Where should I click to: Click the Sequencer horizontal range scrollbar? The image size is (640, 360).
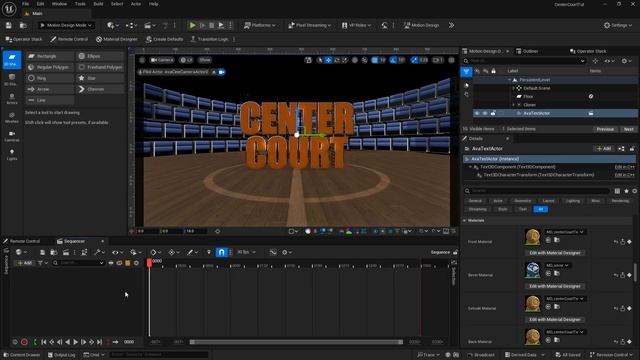296,342
